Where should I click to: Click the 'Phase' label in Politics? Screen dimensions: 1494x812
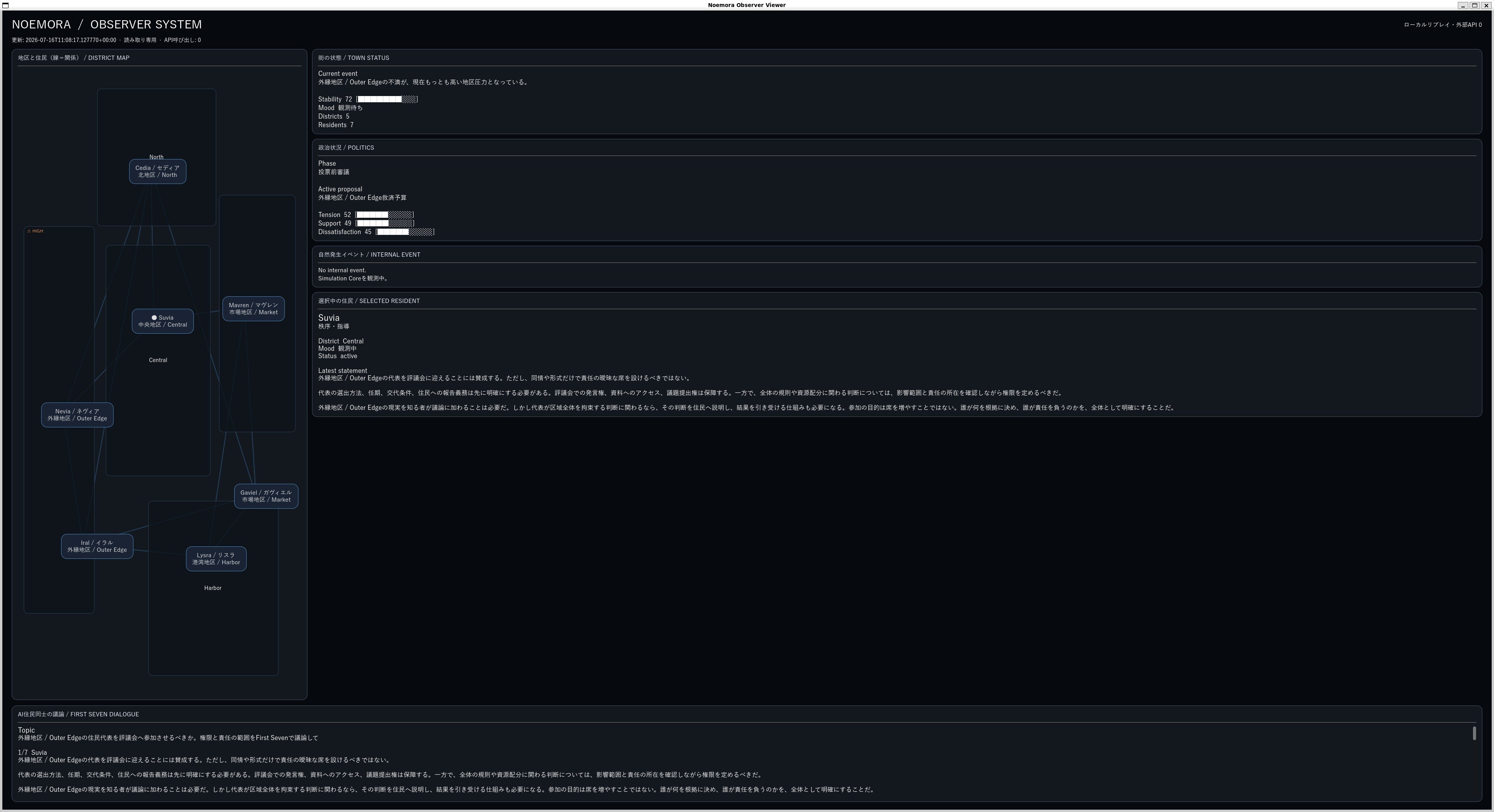[327, 163]
